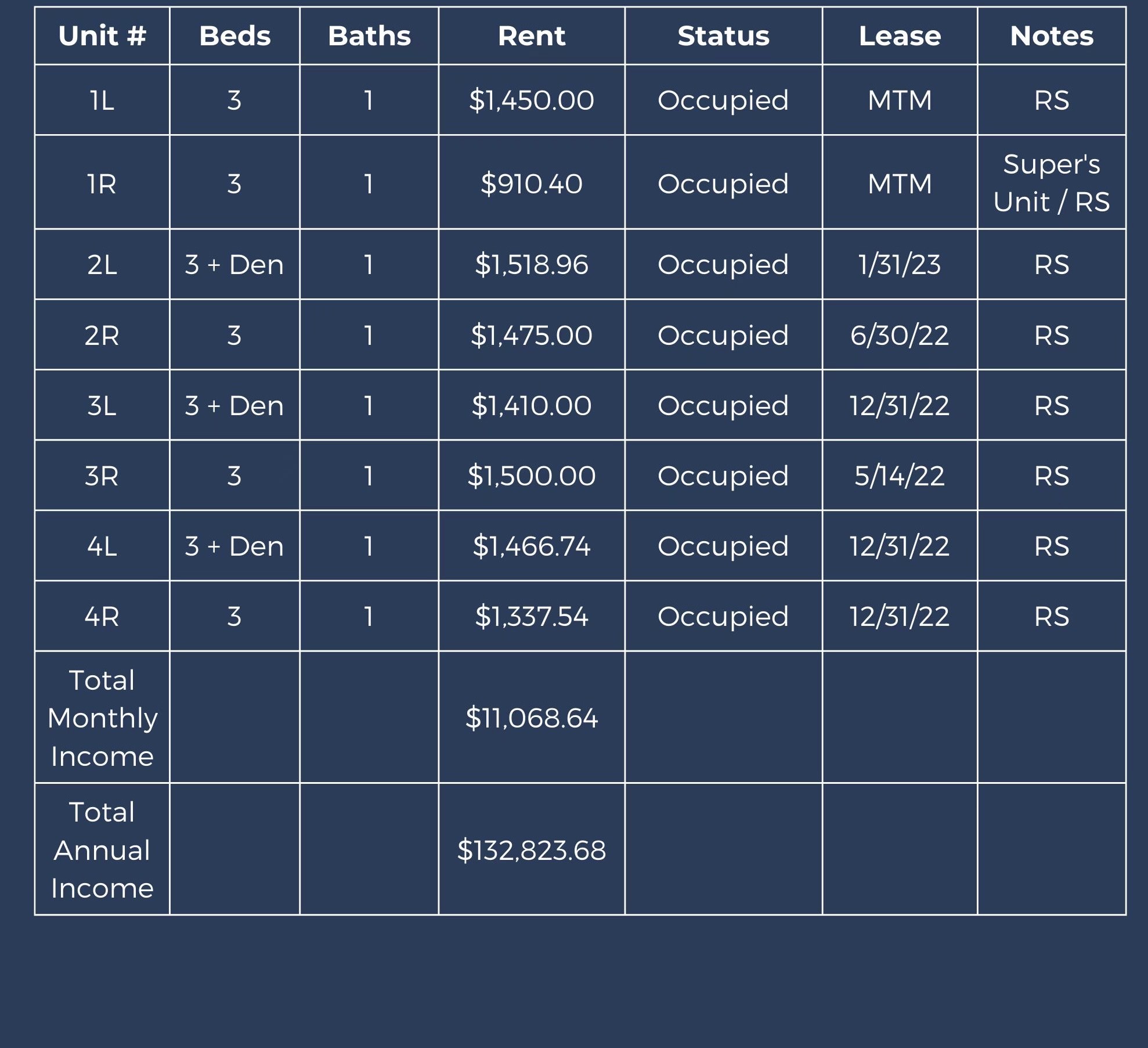Click the 6/30/22 lease date
Viewport: 1148px width, 1048px height.
tap(900, 336)
